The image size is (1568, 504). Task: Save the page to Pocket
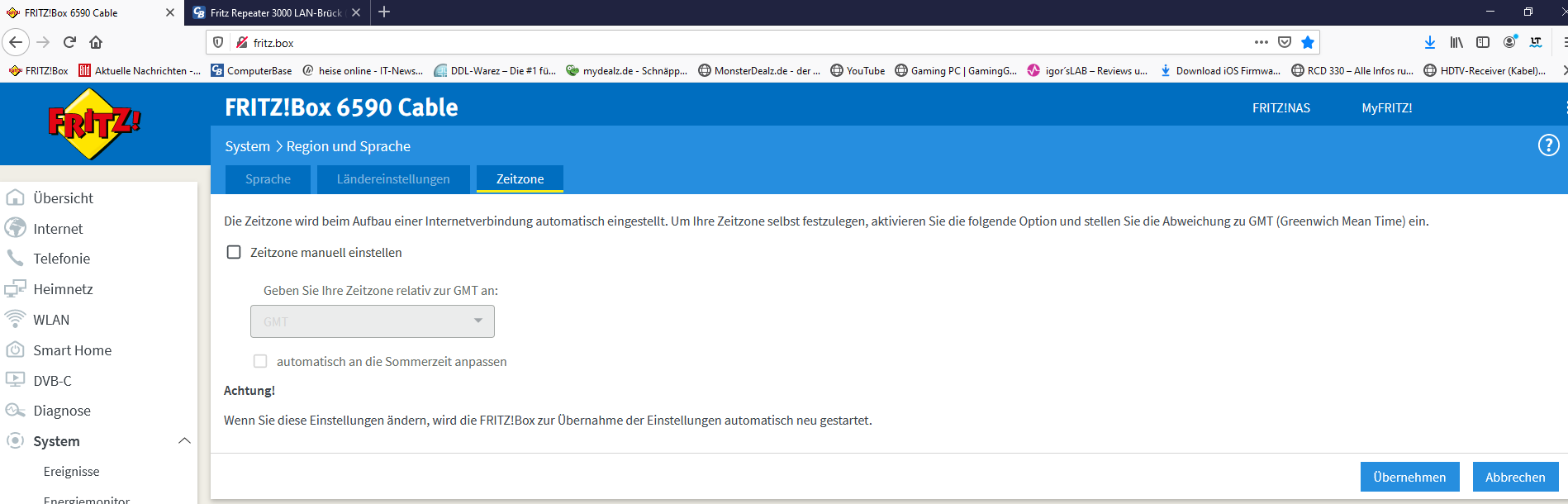(x=1285, y=42)
